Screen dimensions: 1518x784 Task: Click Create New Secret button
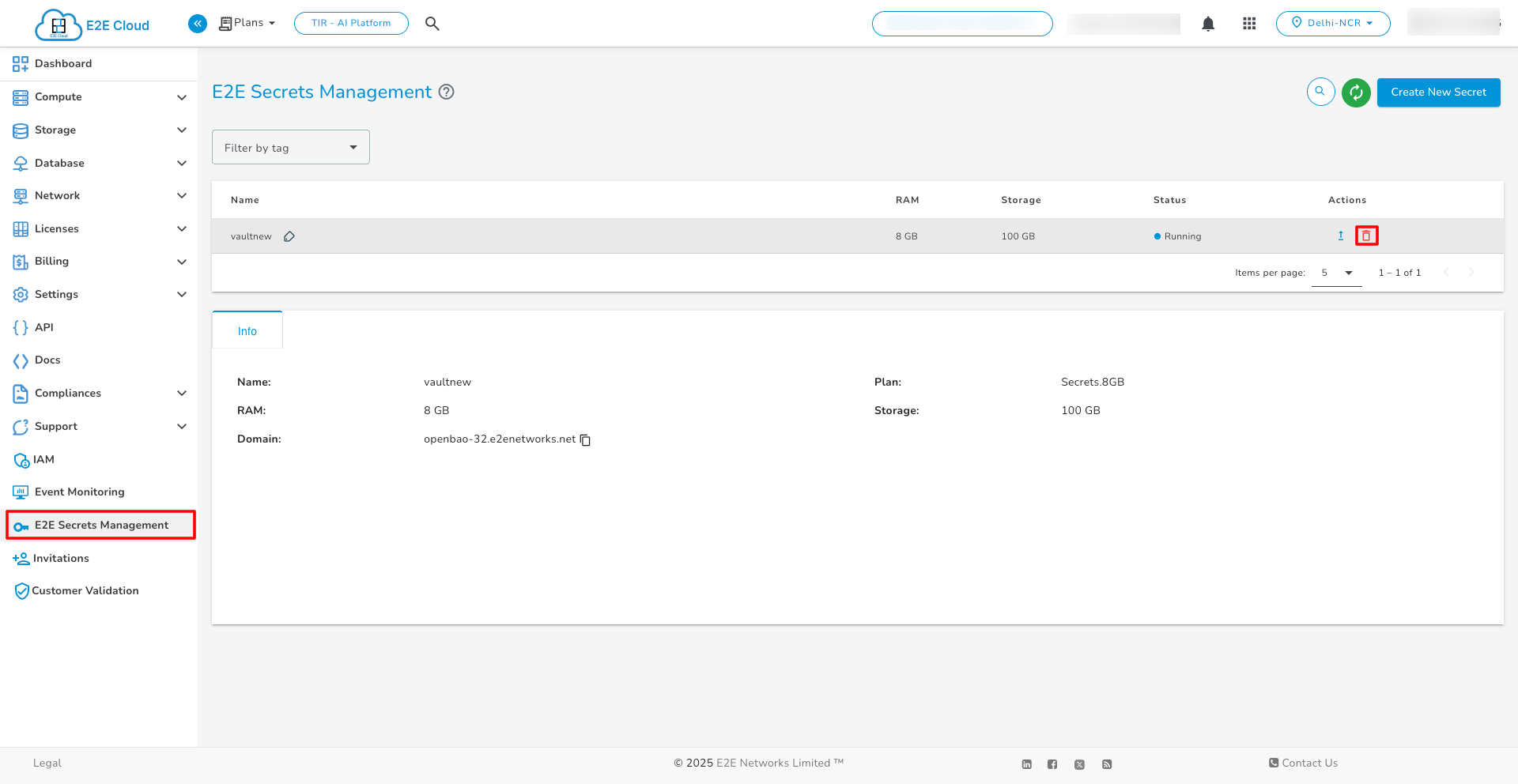1438,92
